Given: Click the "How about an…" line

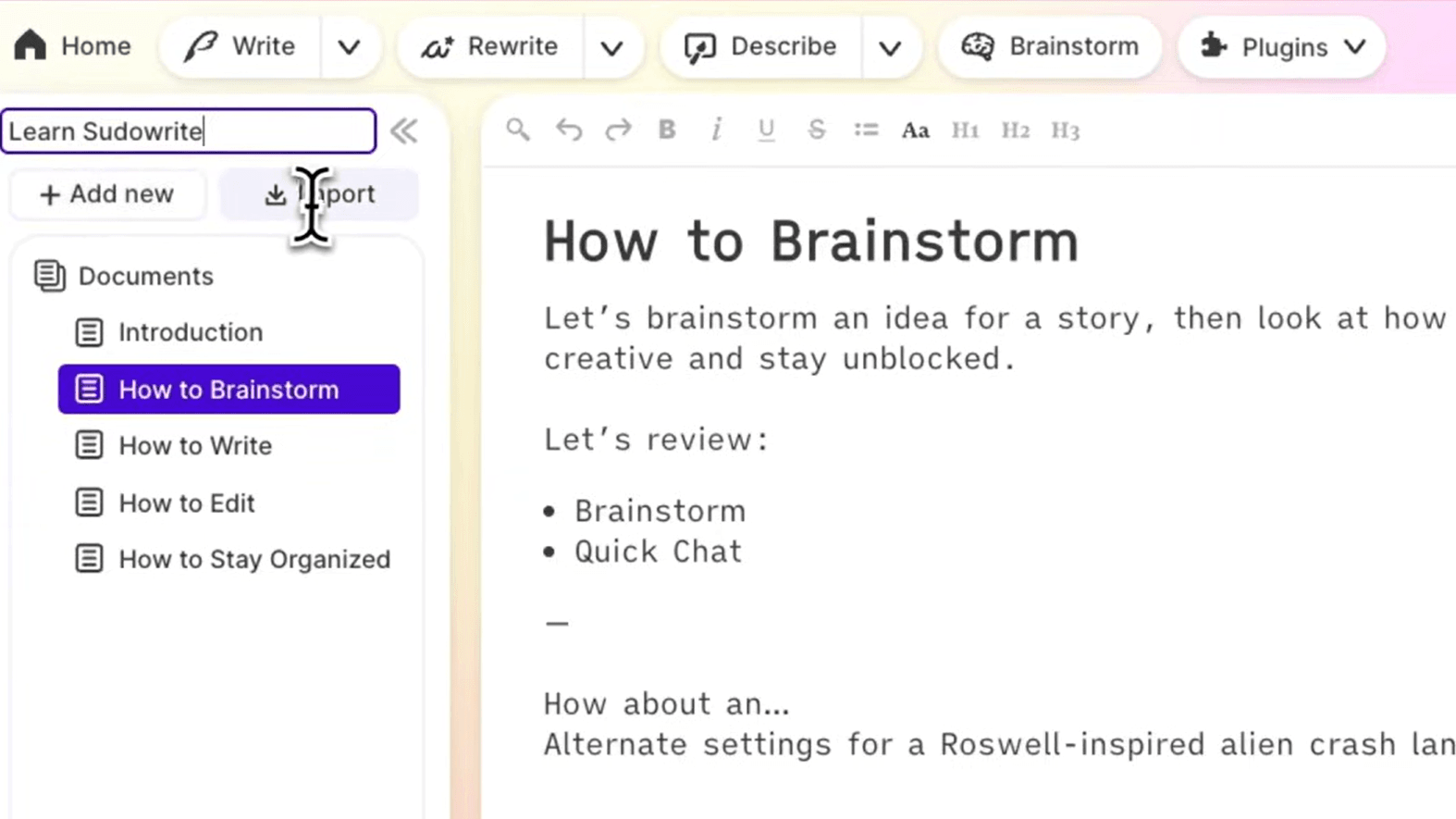Looking at the screenshot, I should 666,704.
